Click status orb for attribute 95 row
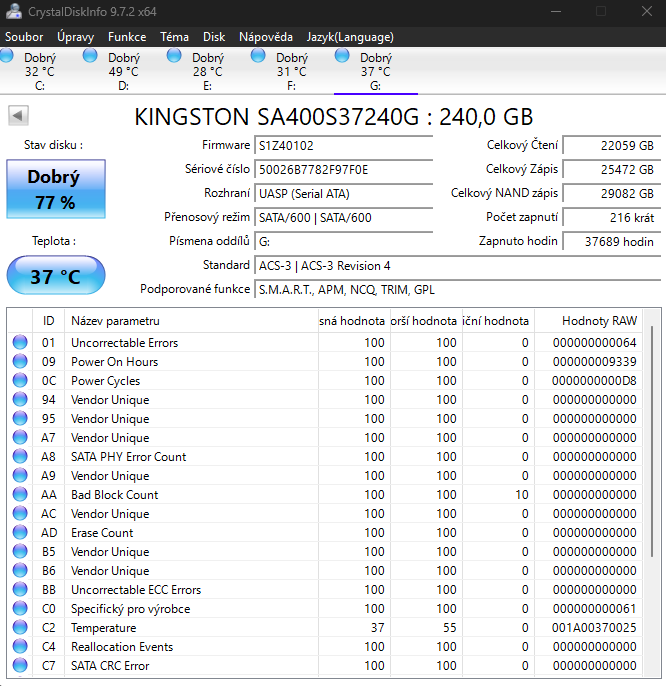The width and height of the screenshot is (666, 686). [x=20, y=418]
